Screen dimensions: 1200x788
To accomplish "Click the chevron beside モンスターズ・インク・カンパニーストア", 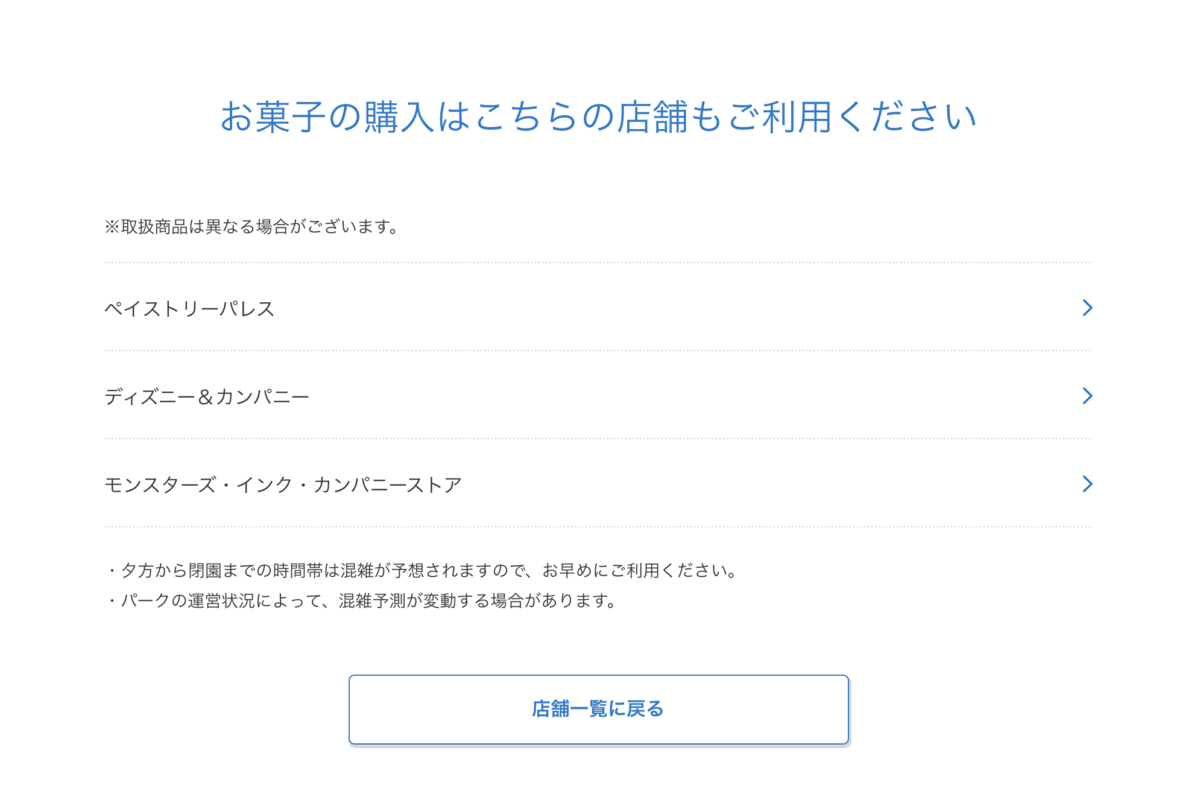I will [x=1087, y=484].
